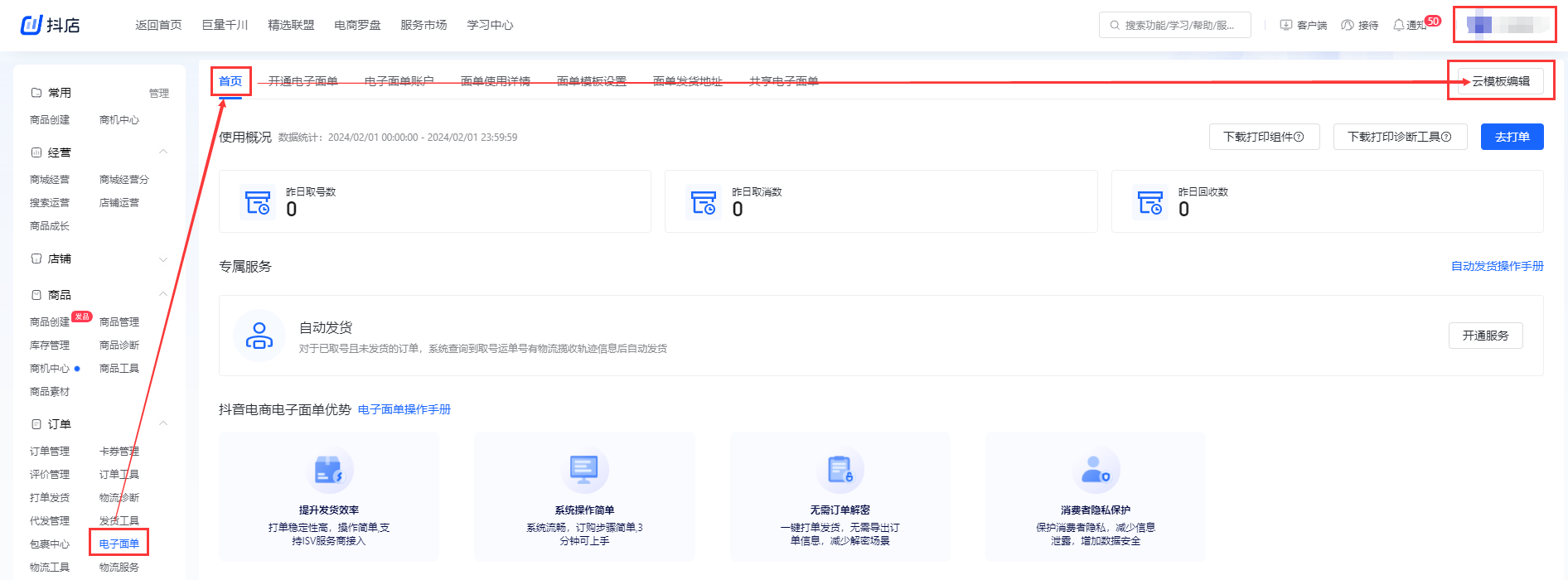Open 巨量千川 in top navigation
This screenshot has width=1568, height=580.
(225, 25)
